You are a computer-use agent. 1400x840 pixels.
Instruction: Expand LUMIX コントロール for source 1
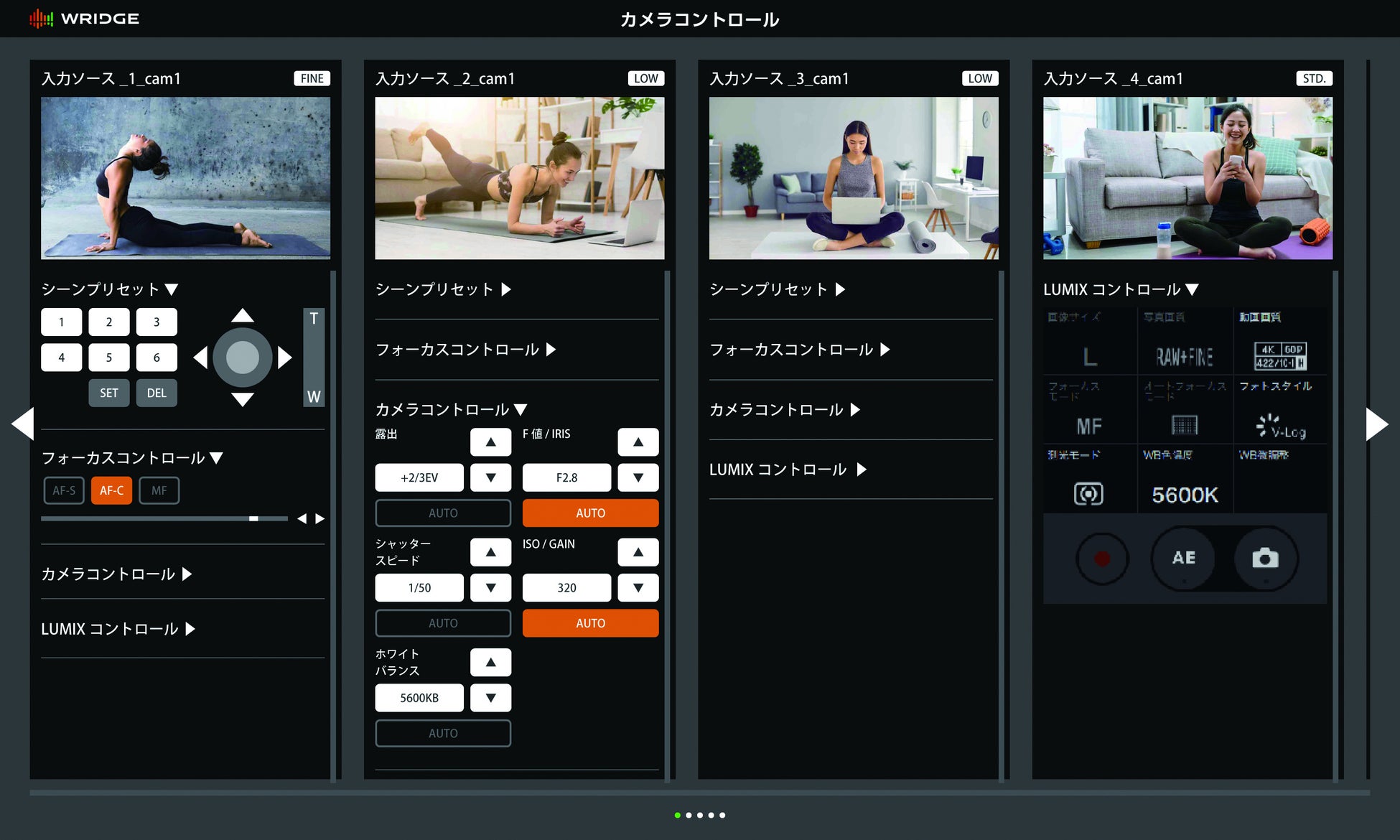click(x=118, y=629)
